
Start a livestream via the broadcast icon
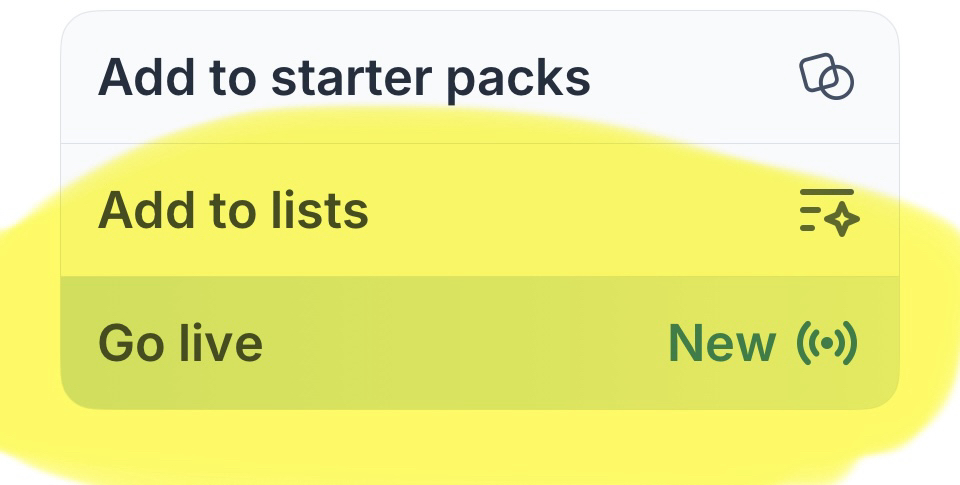(x=827, y=343)
